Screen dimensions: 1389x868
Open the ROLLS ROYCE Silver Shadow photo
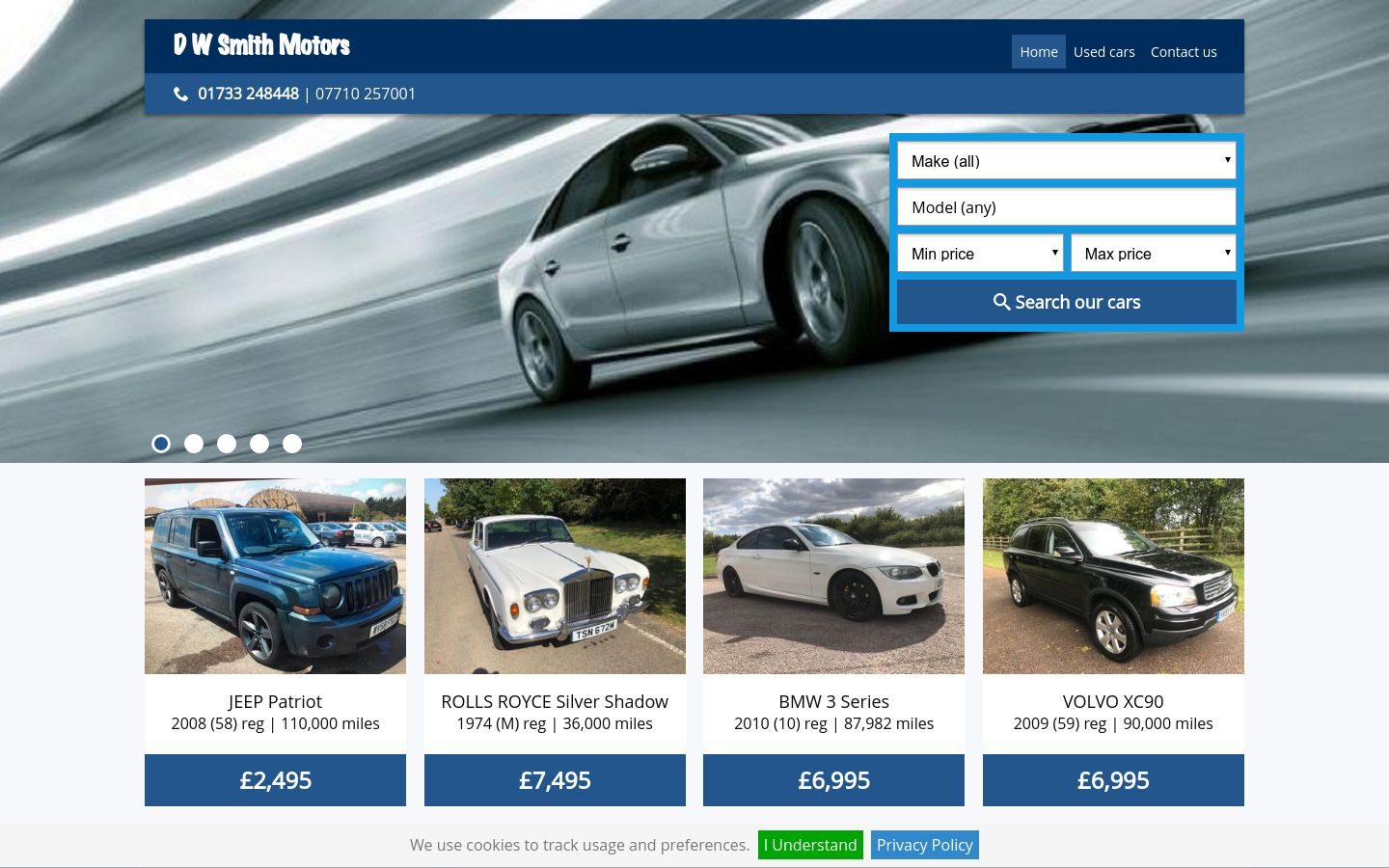point(555,576)
